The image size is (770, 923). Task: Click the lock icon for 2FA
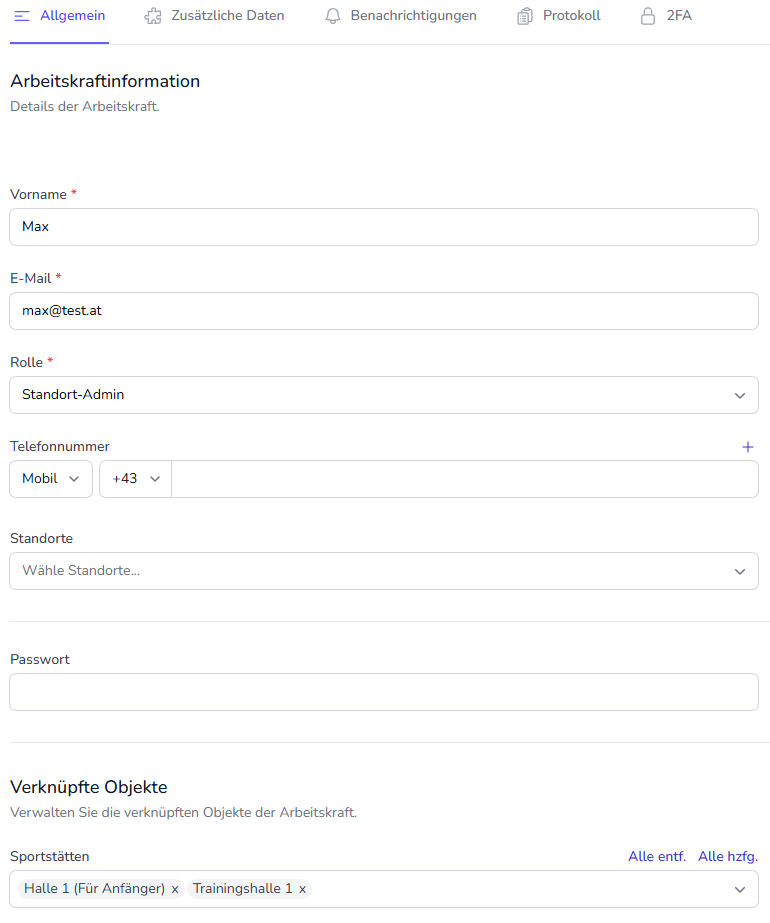(648, 16)
